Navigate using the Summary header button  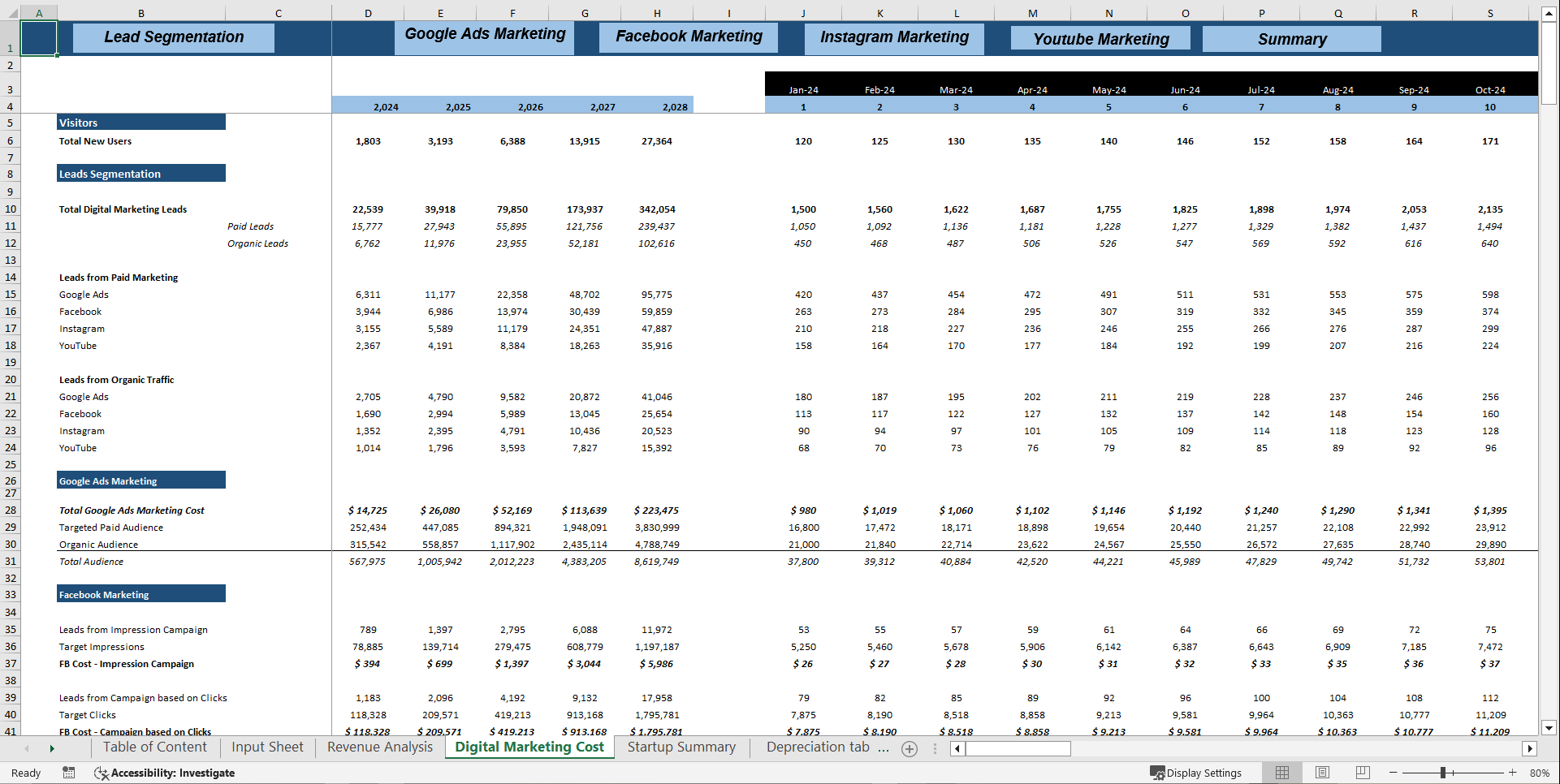tap(1292, 38)
